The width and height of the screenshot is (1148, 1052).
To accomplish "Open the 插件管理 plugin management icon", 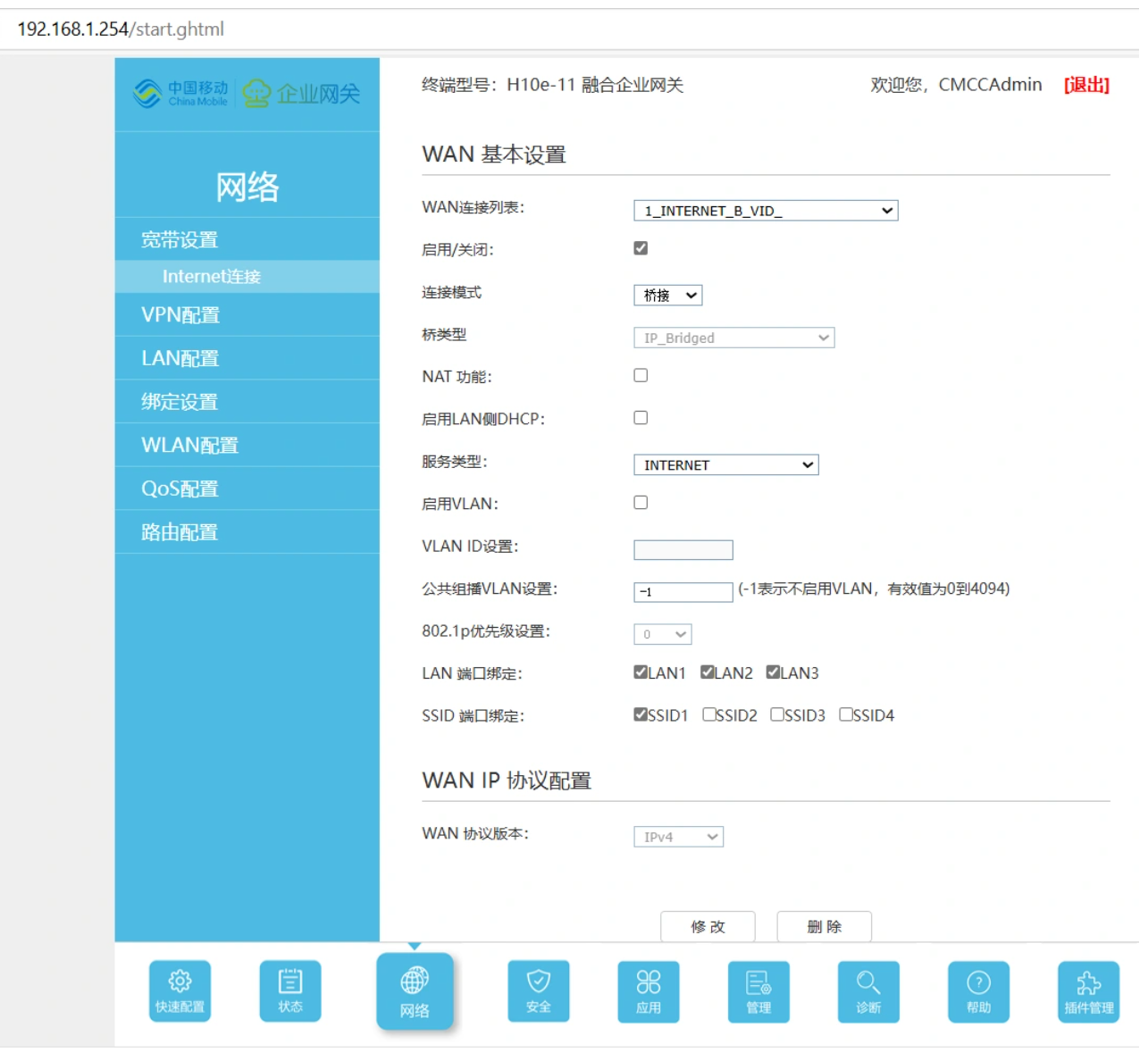I will click(1088, 991).
